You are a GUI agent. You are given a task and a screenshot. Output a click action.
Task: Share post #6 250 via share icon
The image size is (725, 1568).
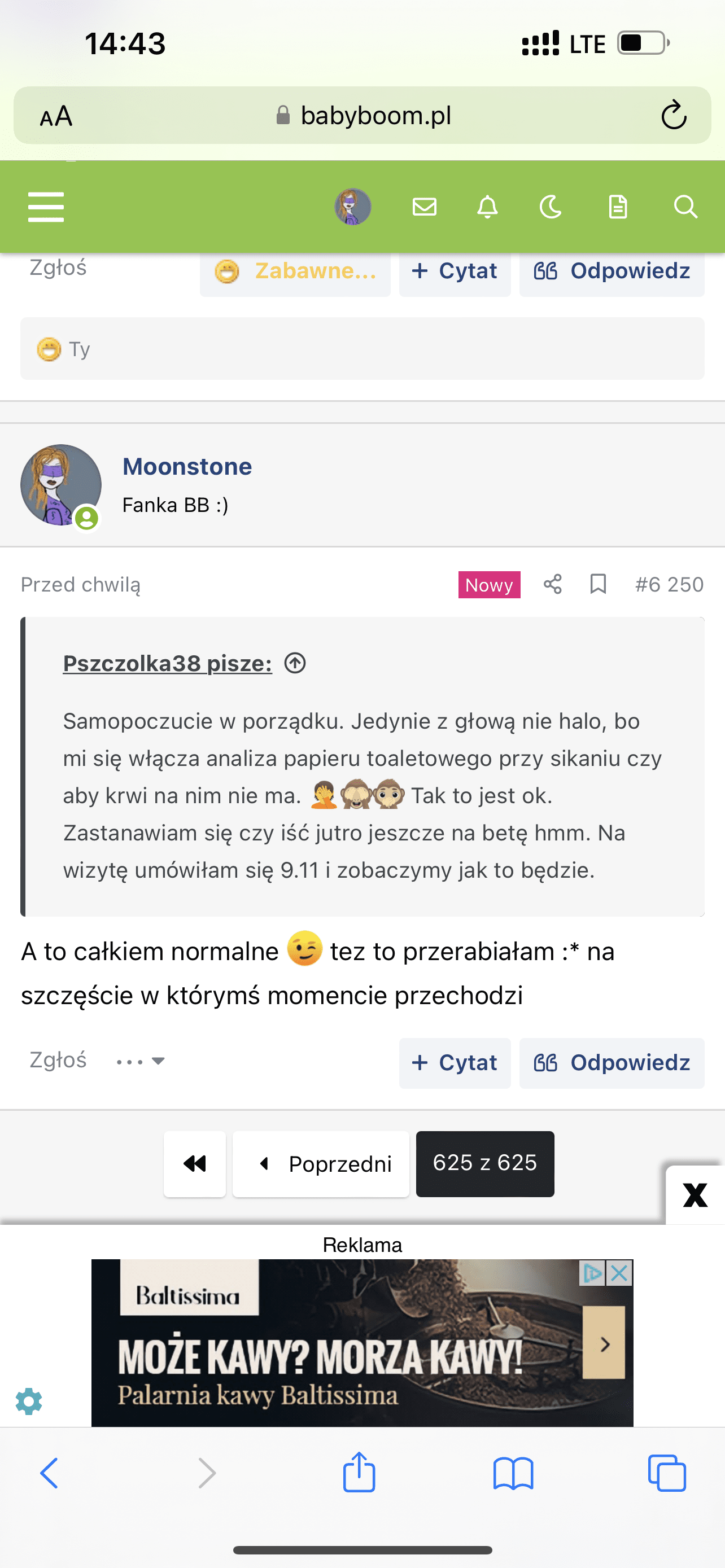(x=553, y=584)
